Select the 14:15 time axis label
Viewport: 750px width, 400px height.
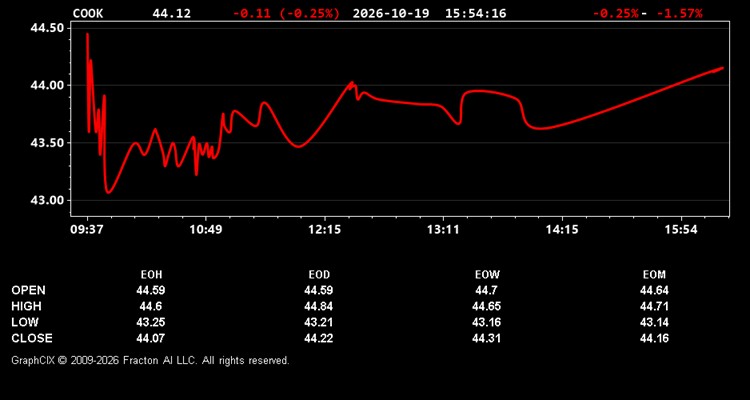(x=562, y=230)
